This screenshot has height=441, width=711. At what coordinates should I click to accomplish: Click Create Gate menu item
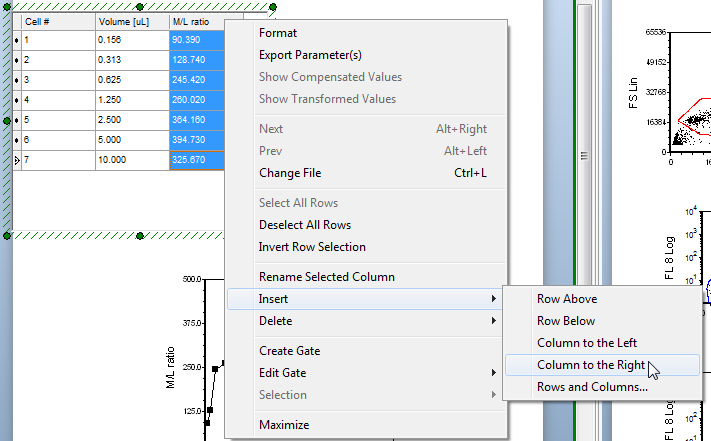[289, 351]
